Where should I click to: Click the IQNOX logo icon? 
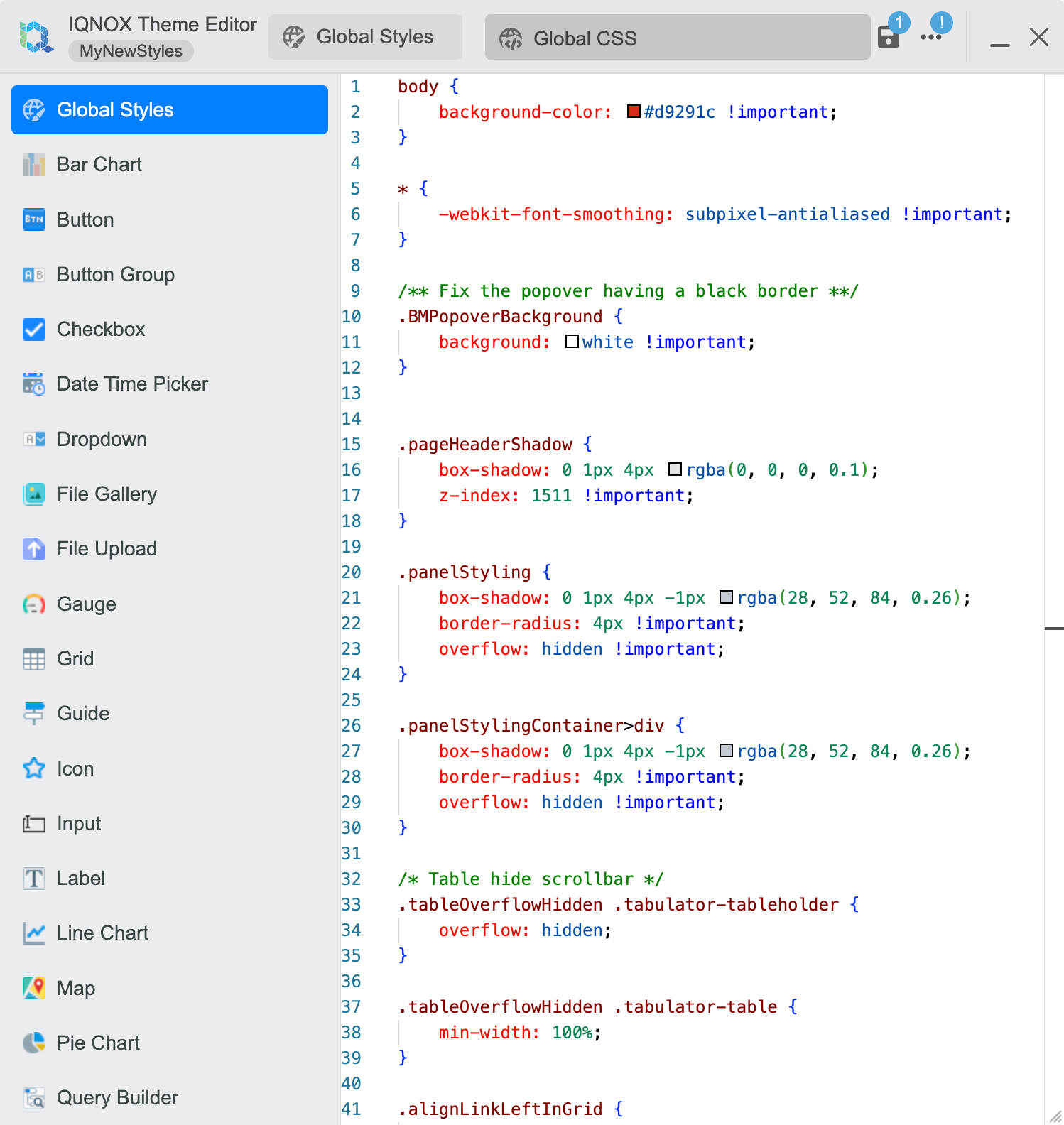pos(36,37)
